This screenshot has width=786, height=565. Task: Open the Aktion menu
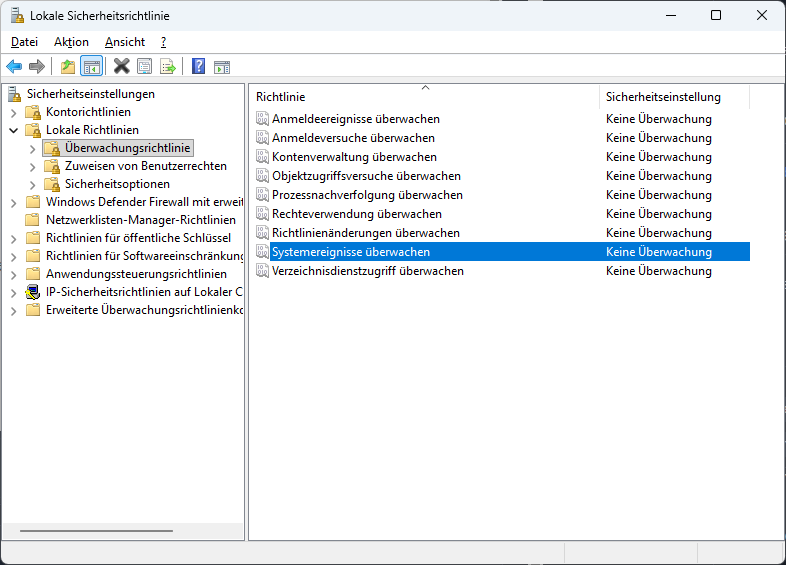[71, 42]
